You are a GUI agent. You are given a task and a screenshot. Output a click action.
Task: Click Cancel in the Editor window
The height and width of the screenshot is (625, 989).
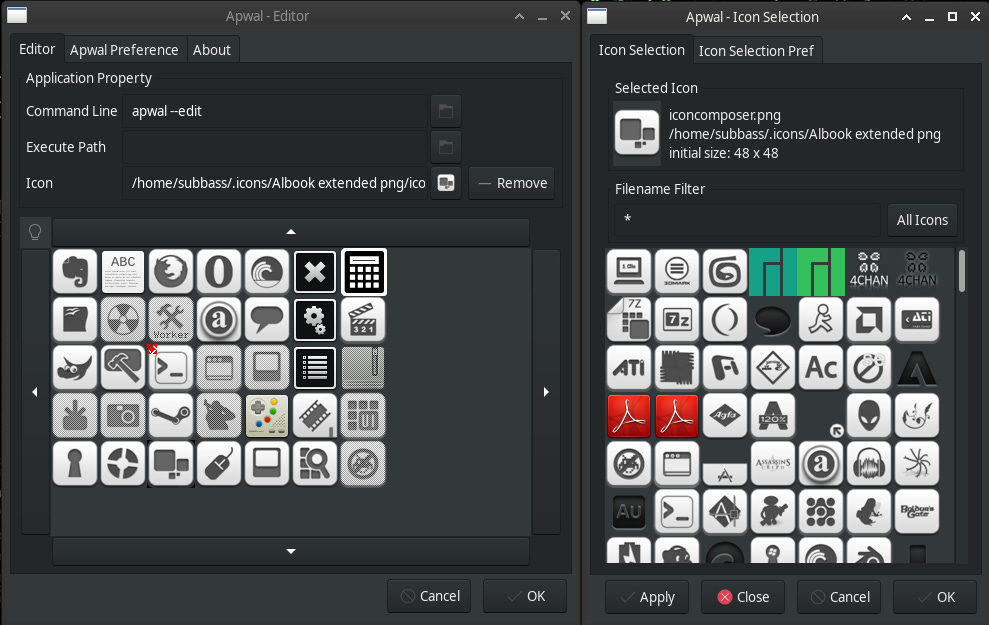click(x=429, y=596)
